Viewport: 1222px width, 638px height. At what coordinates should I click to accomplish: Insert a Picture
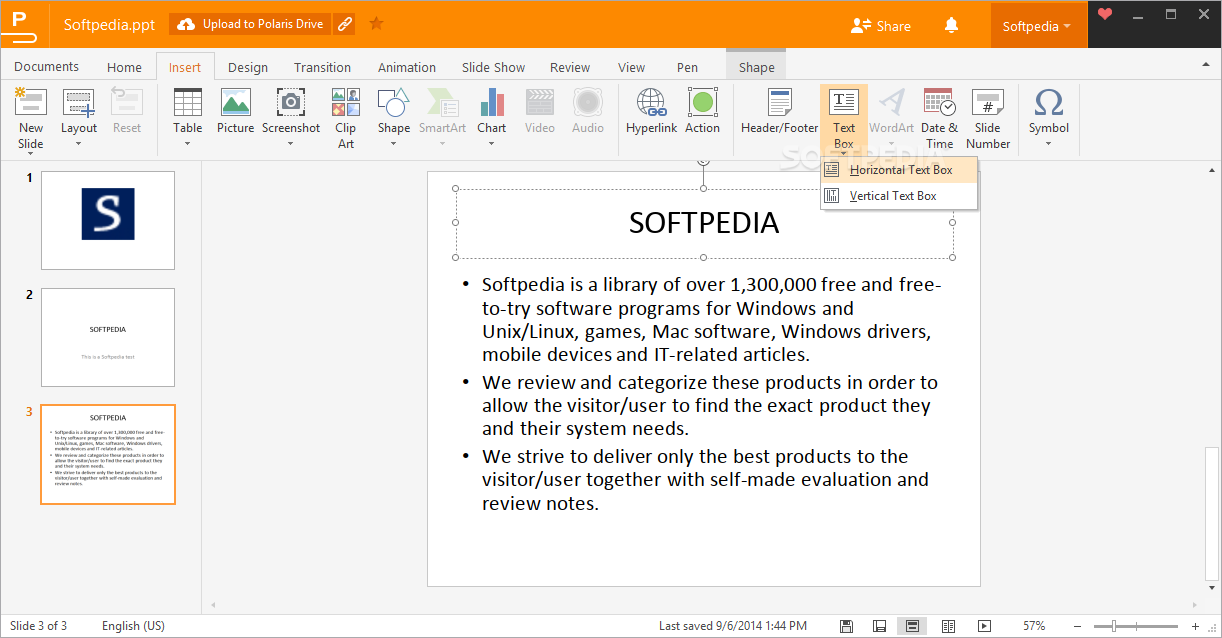(x=236, y=110)
